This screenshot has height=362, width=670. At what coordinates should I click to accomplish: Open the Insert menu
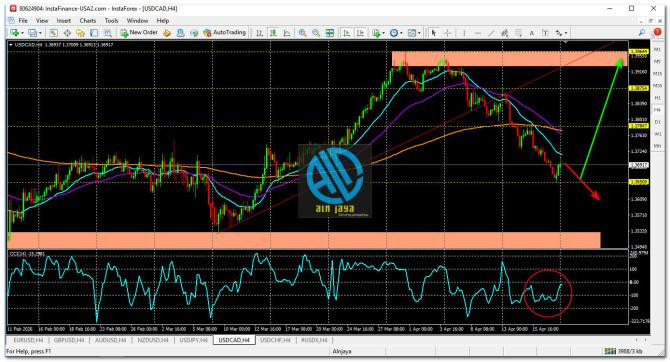64,21
